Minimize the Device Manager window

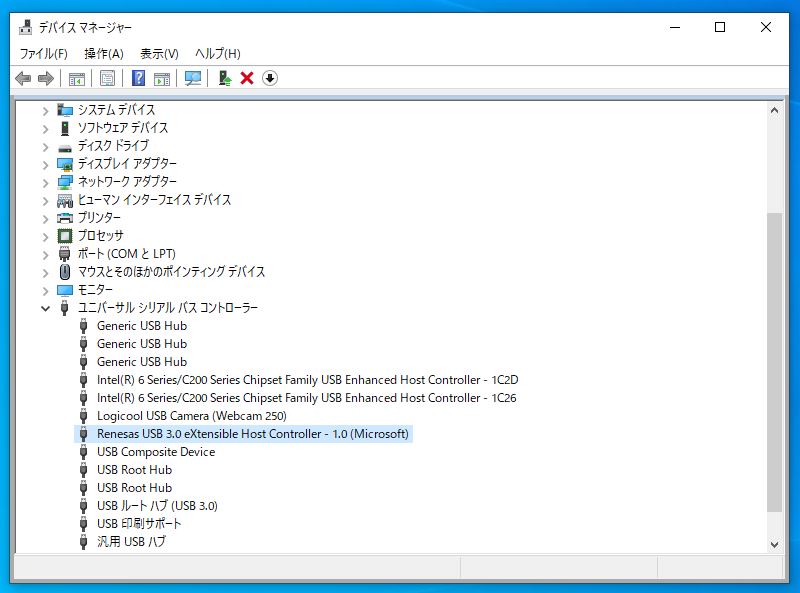[x=674, y=27]
